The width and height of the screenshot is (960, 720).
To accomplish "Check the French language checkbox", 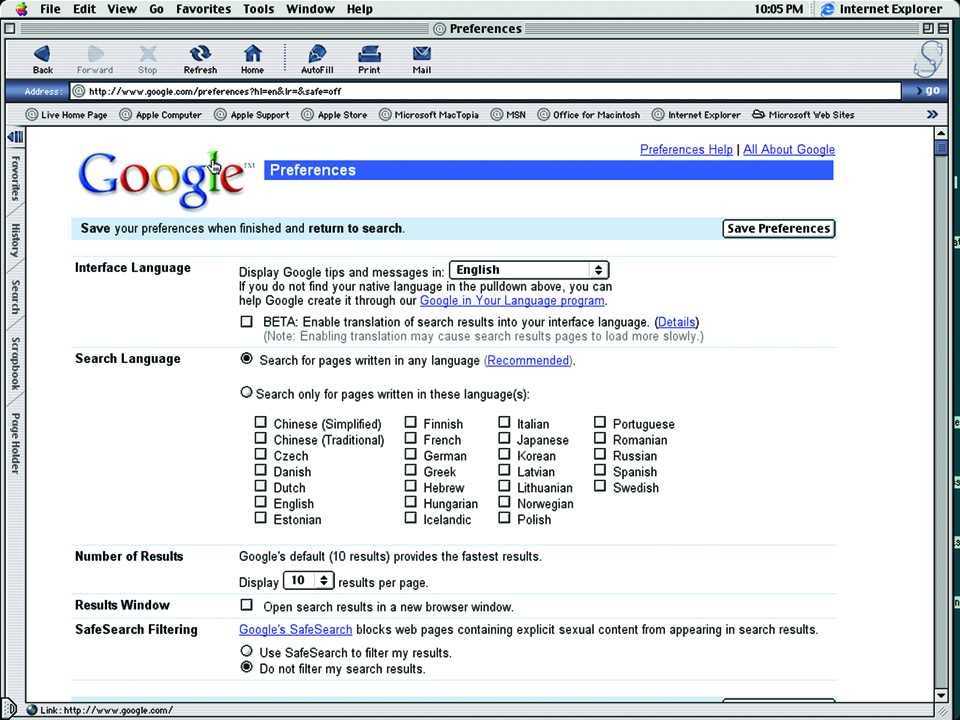I will point(411,438).
